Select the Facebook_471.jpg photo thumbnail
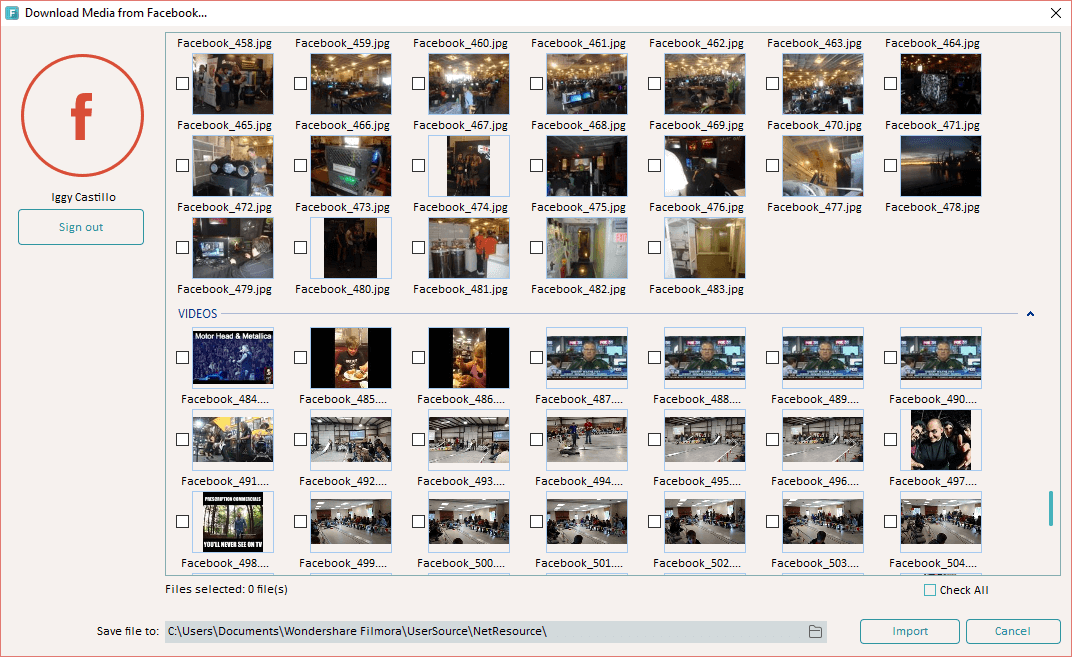 click(x=941, y=84)
